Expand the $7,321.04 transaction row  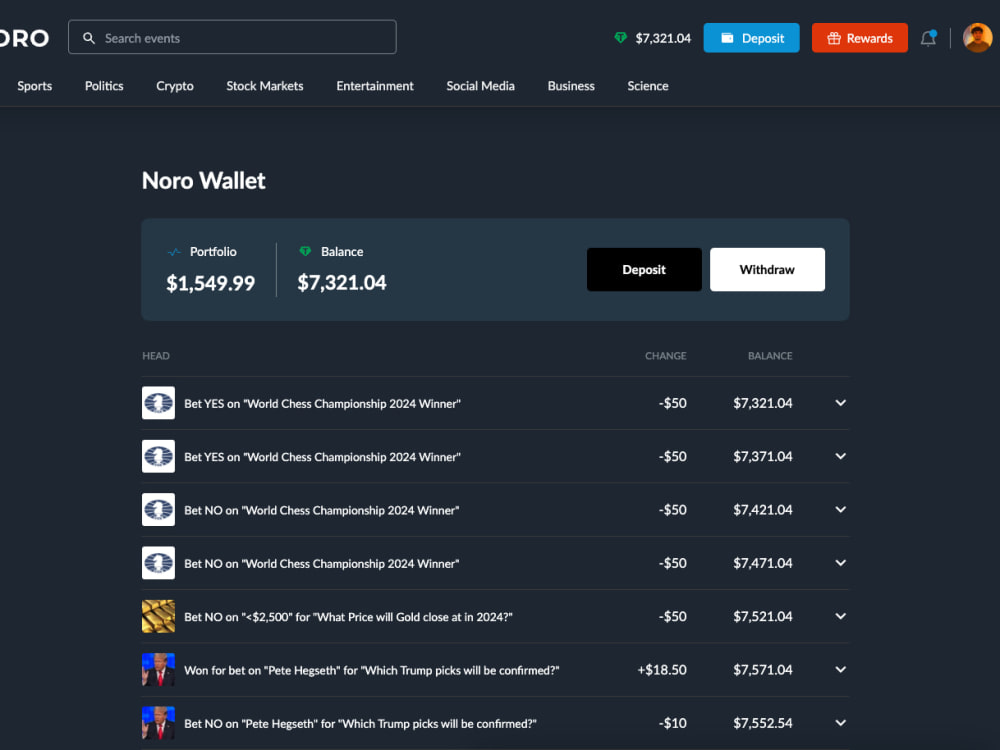pos(841,403)
